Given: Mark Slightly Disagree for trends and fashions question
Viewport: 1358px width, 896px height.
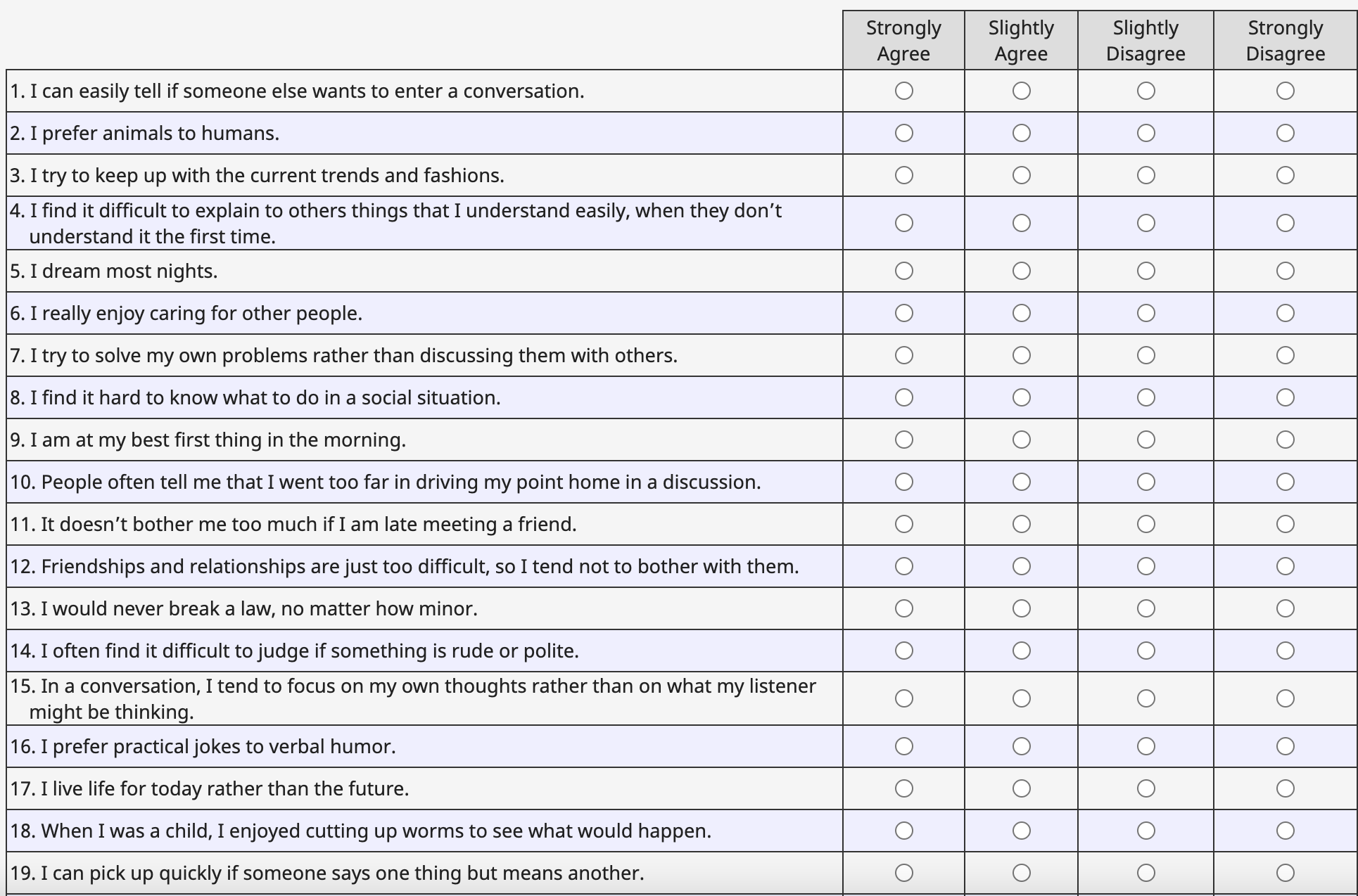Looking at the screenshot, I should coord(1146,175).
